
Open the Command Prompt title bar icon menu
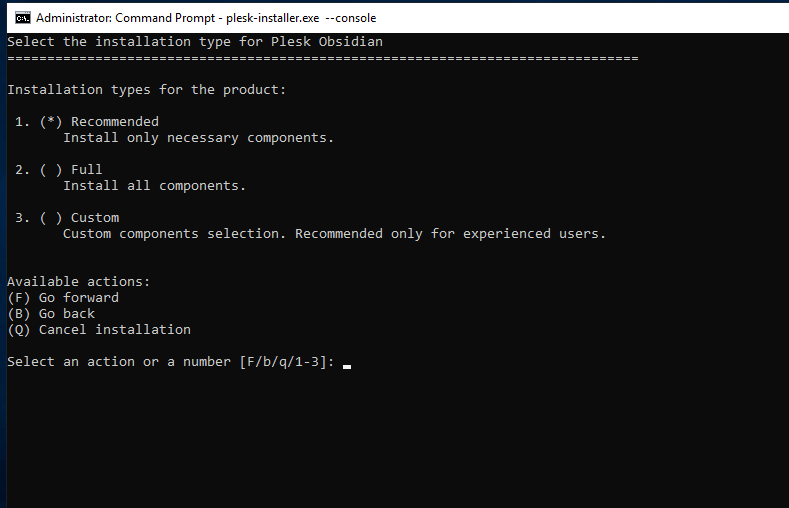(x=23, y=18)
